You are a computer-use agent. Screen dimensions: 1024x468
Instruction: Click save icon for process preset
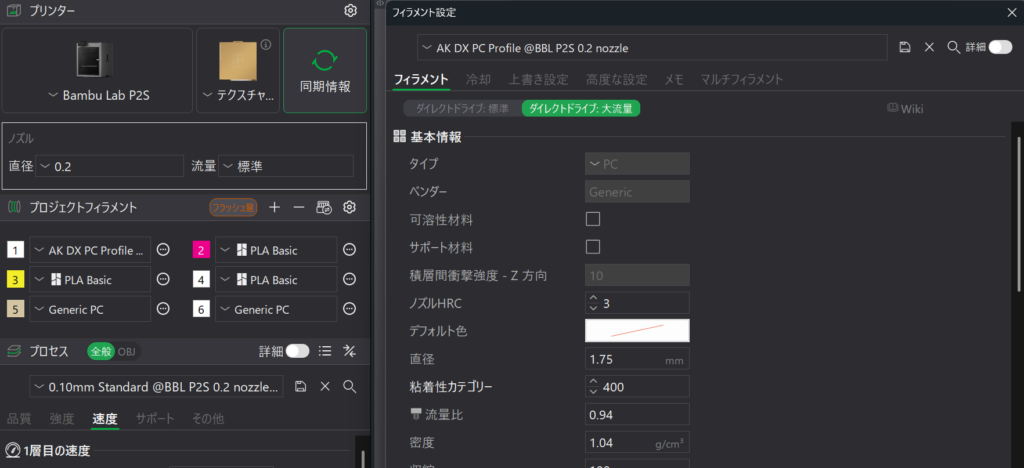pos(302,386)
